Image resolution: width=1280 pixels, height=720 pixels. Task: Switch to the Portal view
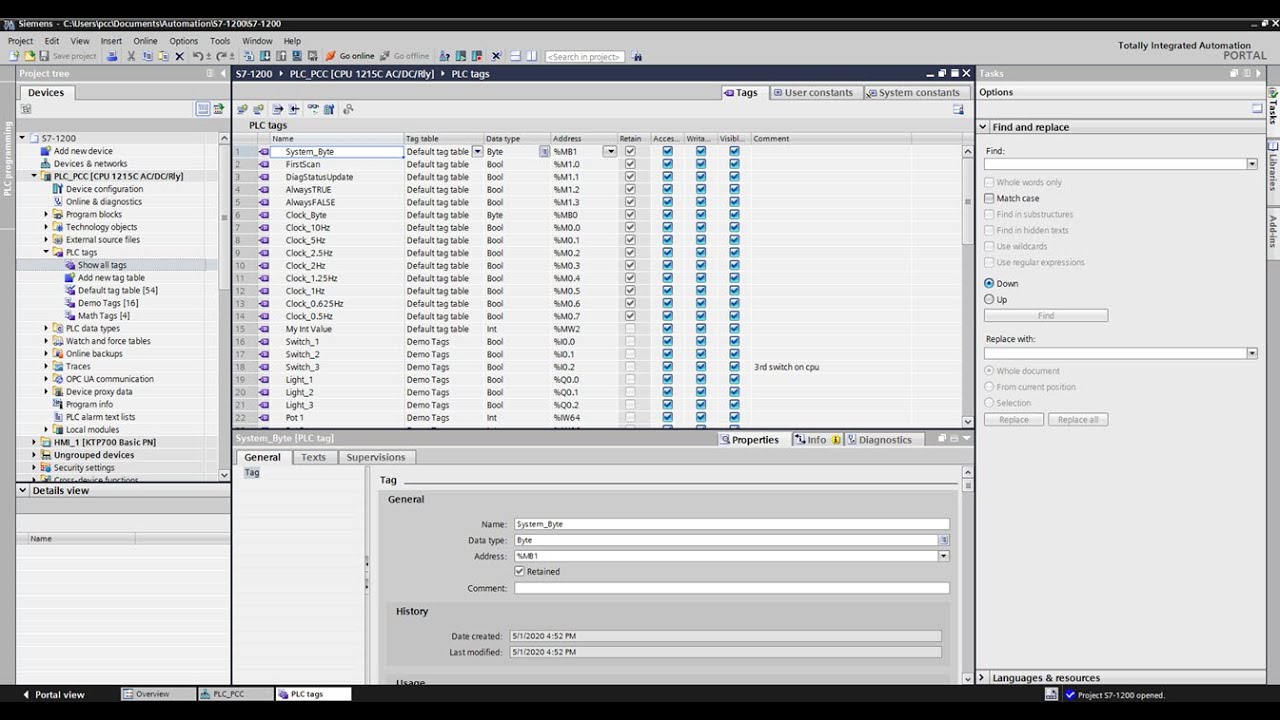pos(54,694)
